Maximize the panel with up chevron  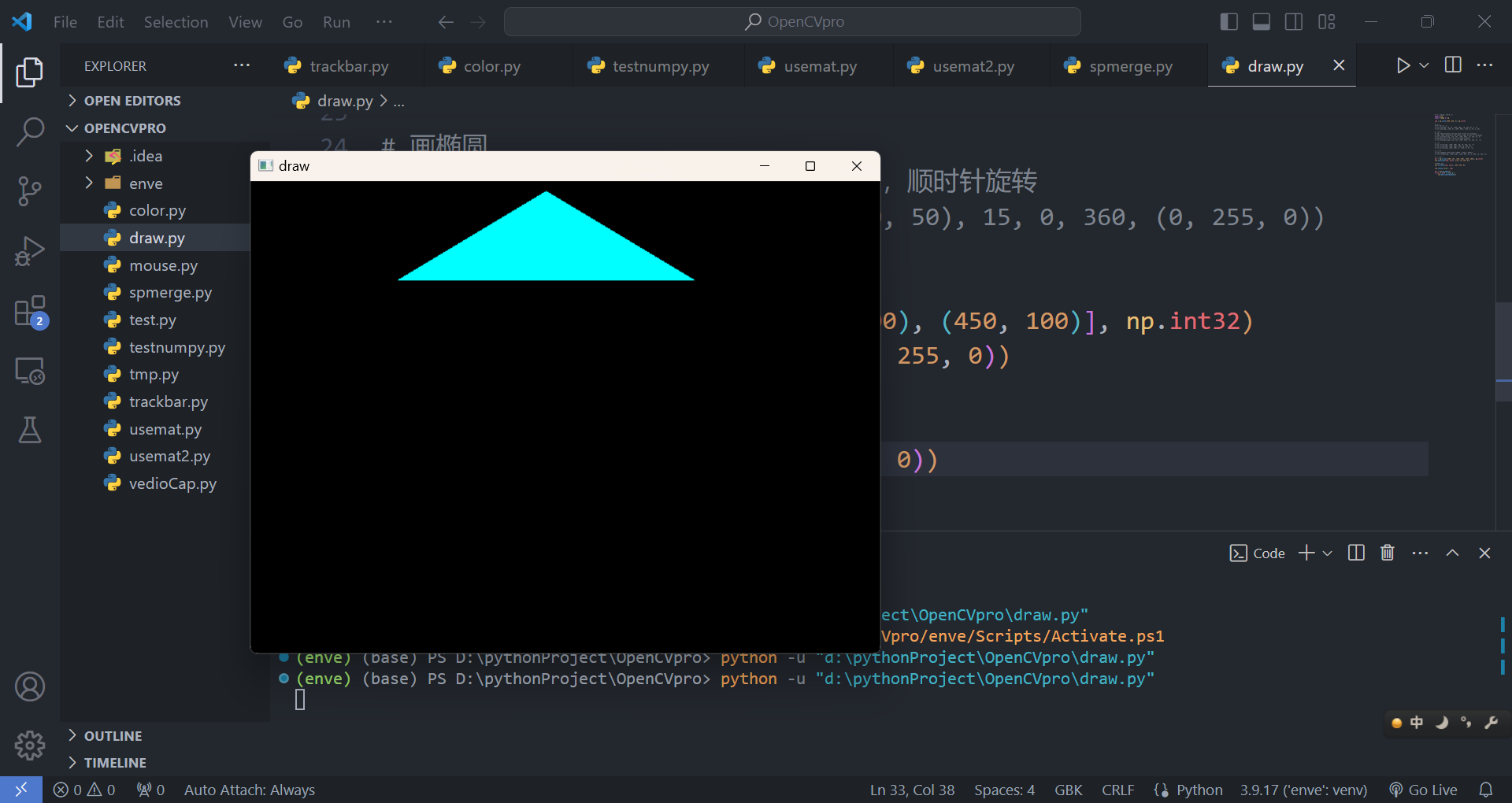pos(1452,553)
